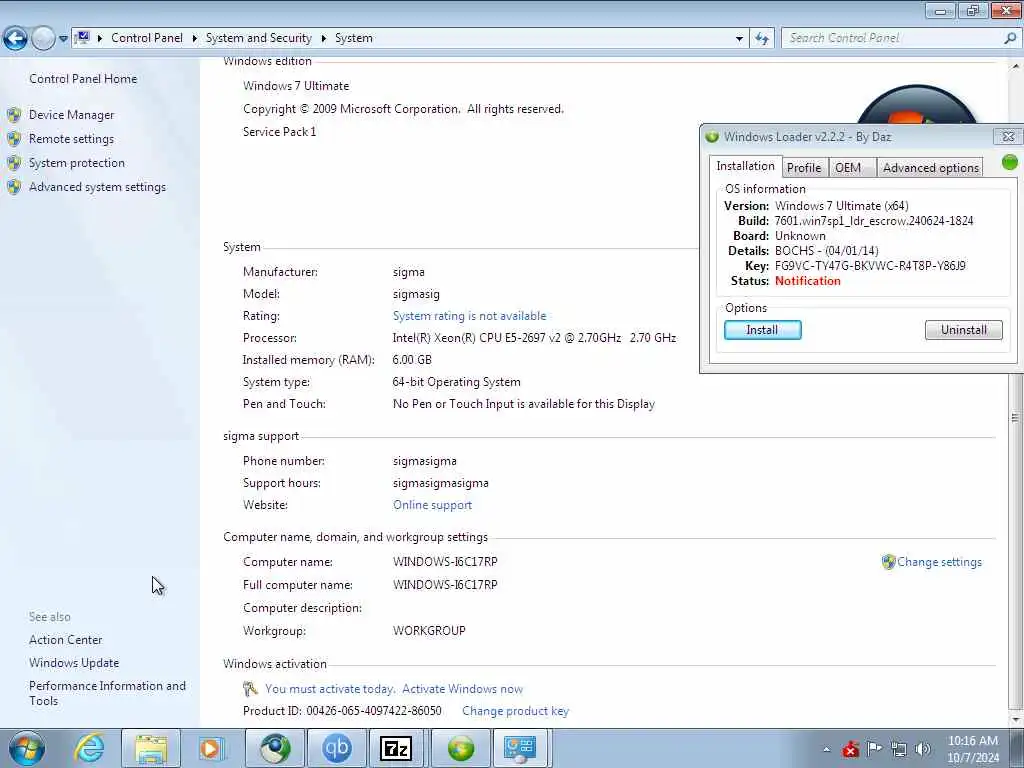The image size is (1024, 768).
Task: Click the green status indicator in Loader
Action: pyautogui.click(x=1009, y=162)
